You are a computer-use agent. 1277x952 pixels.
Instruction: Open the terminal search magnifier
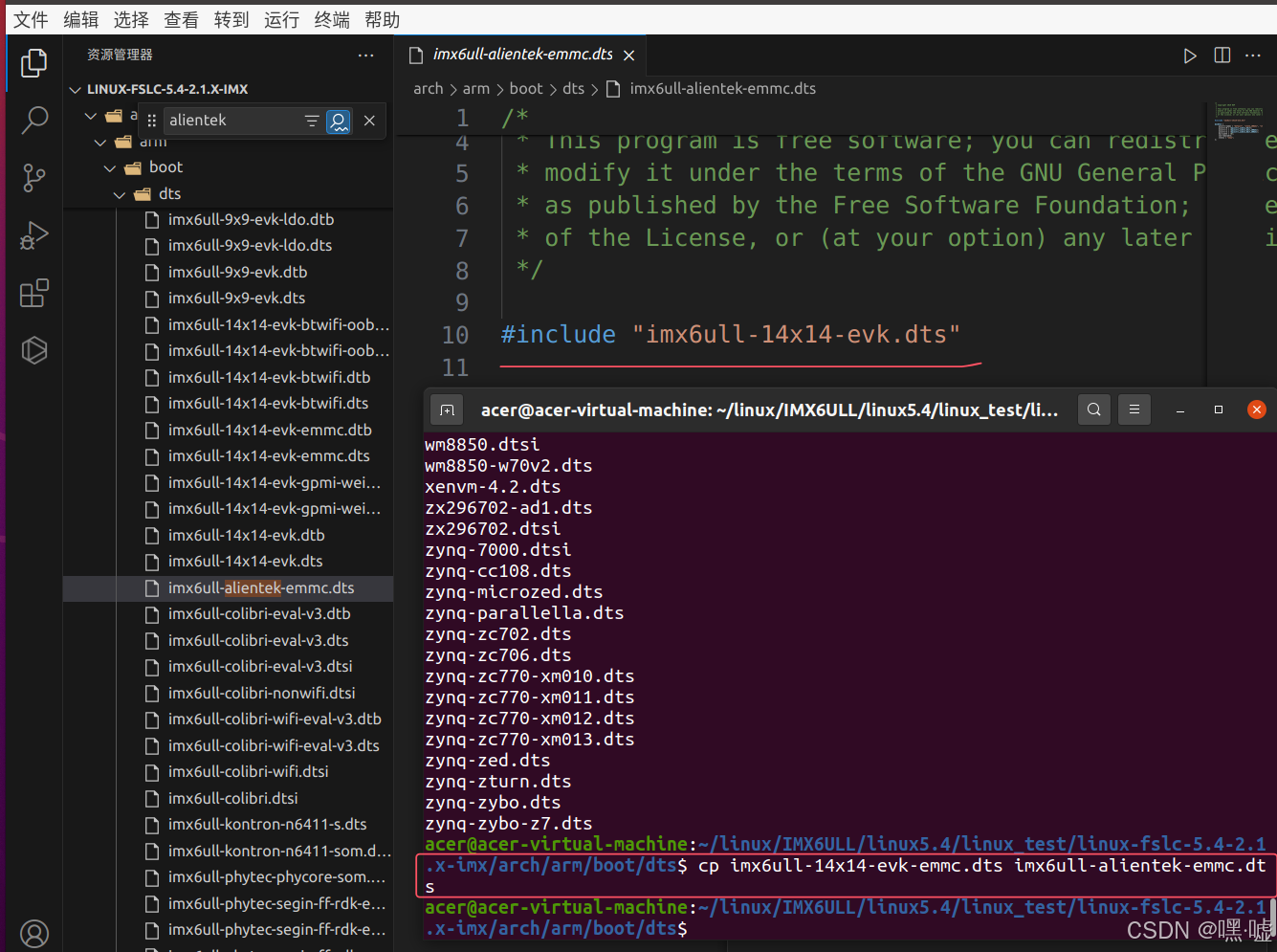[1094, 409]
